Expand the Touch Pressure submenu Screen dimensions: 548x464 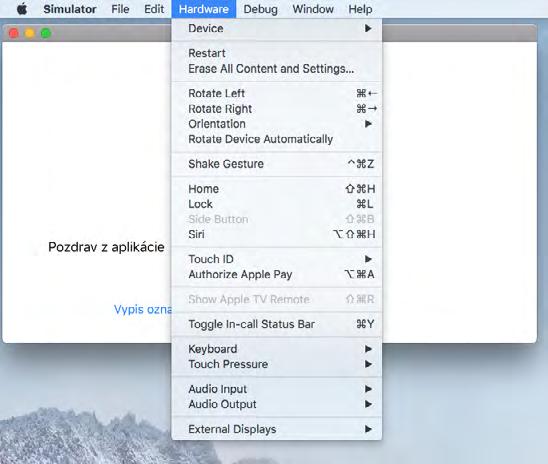coord(277,364)
